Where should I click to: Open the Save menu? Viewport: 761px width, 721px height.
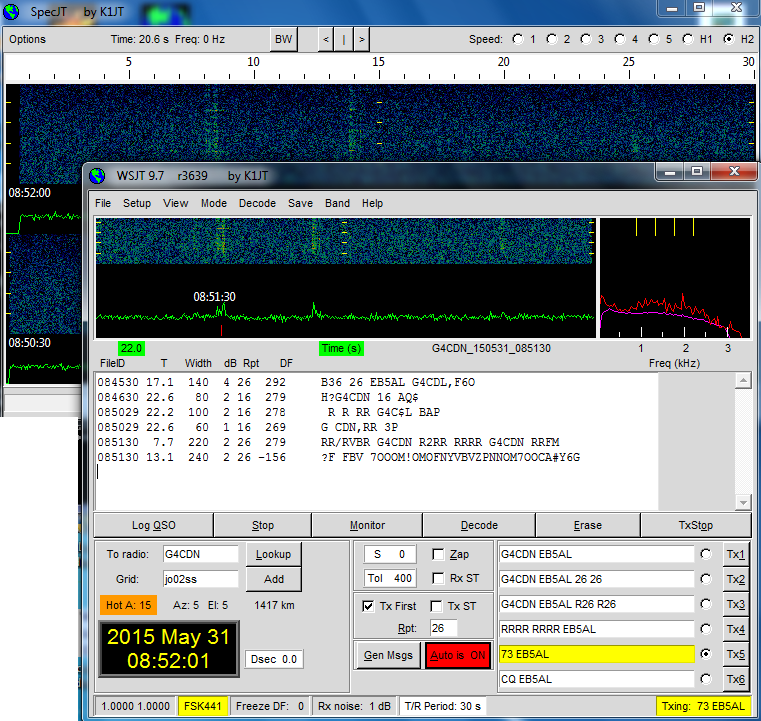coord(300,203)
